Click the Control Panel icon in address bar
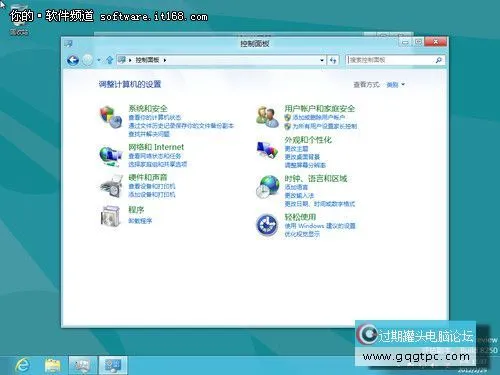Image resolution: width=500 pixels, height=375 pixels. click(x=122, y=60)
